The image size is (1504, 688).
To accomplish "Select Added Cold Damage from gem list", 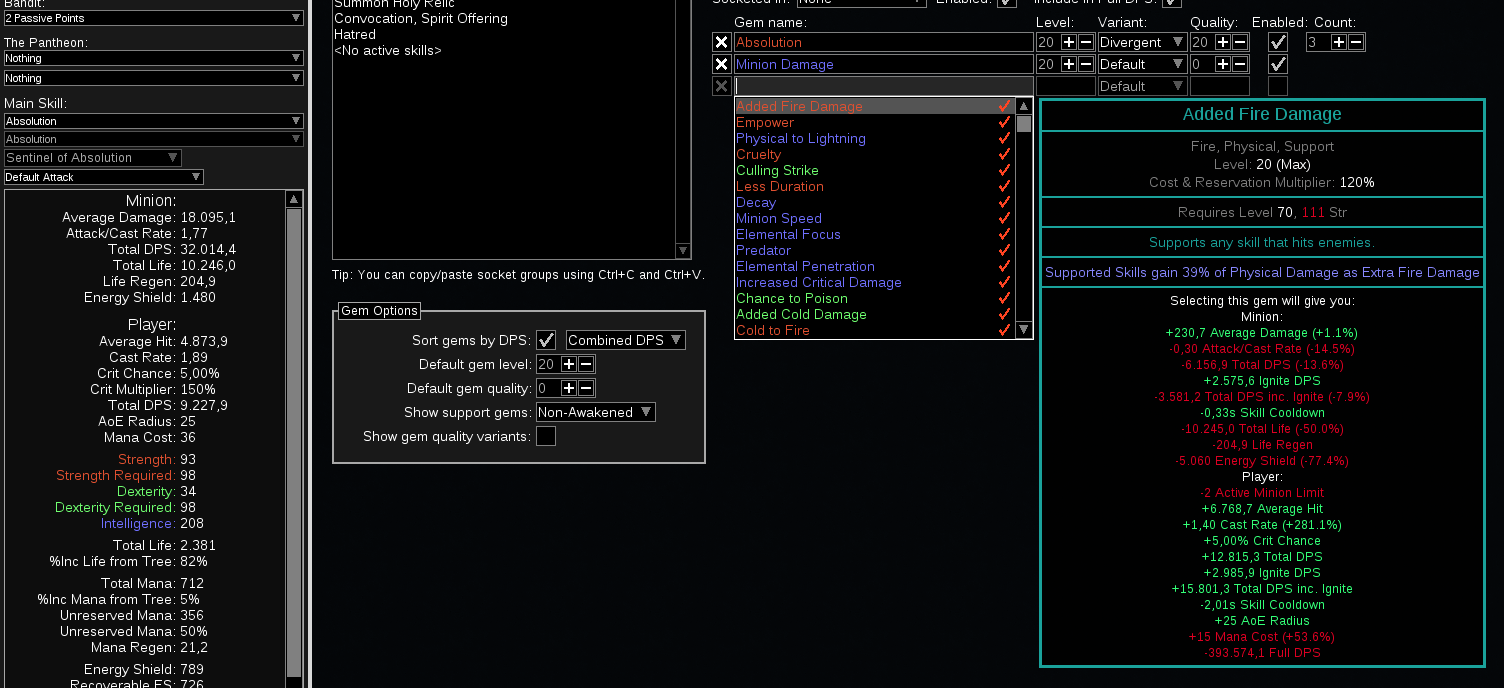I will 875,314.
